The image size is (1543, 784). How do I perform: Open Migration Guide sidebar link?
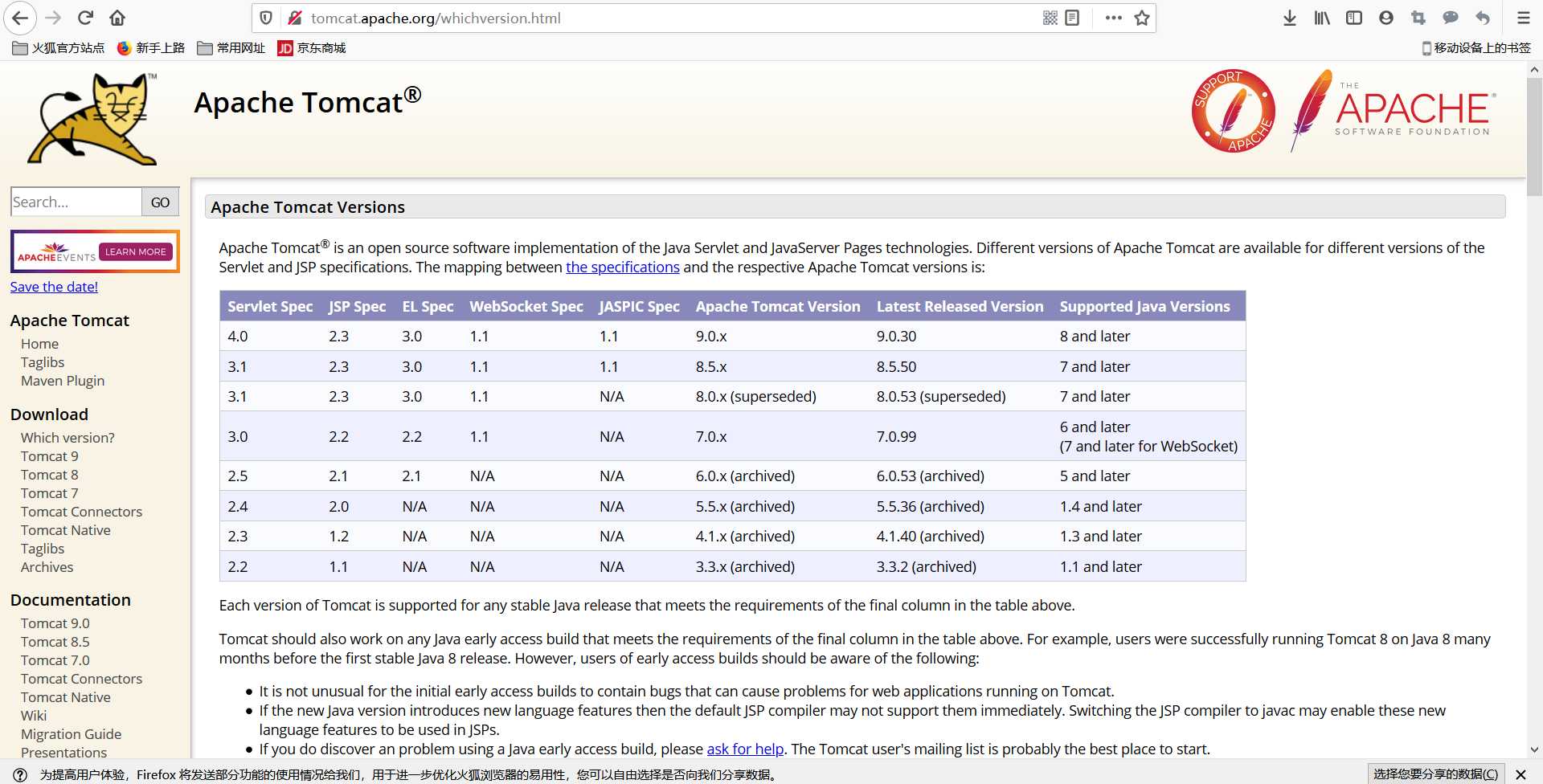pyautogui.click(x=72, y=734)
